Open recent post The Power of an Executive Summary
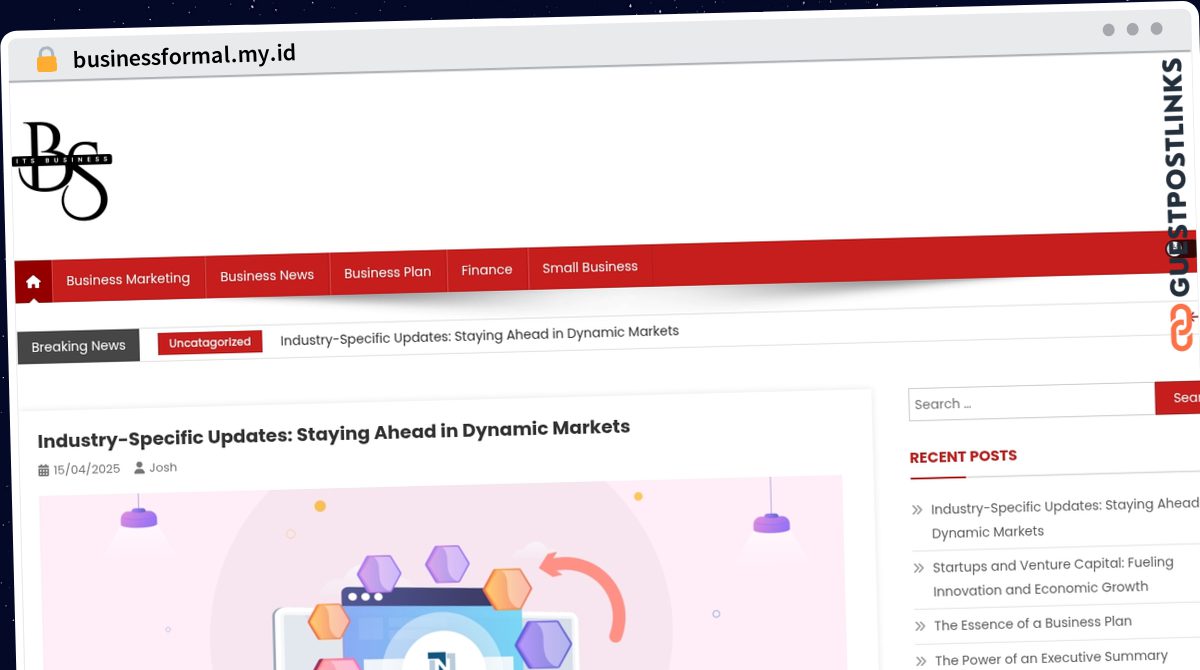This screenshot has width=1200, height=670. pos(1051,658)
